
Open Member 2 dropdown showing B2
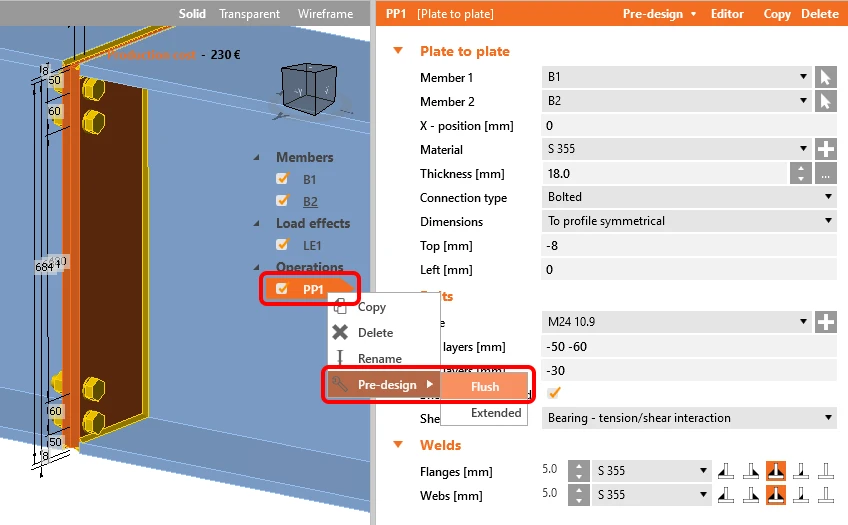pyautogui.click(x=677, y=101)
